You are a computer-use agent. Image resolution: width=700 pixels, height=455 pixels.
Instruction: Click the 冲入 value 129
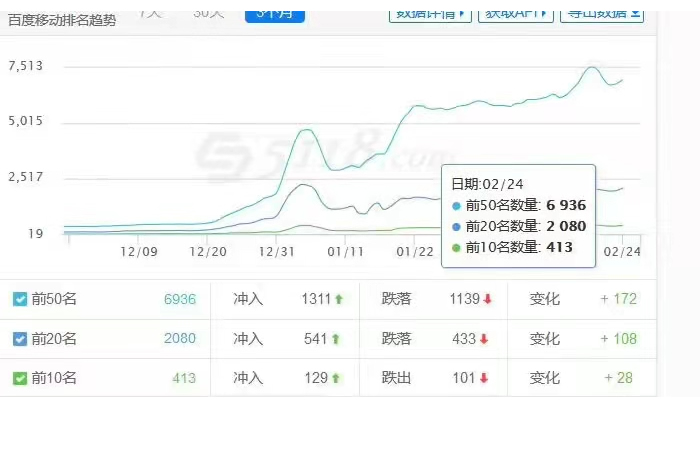pos(316,378)
